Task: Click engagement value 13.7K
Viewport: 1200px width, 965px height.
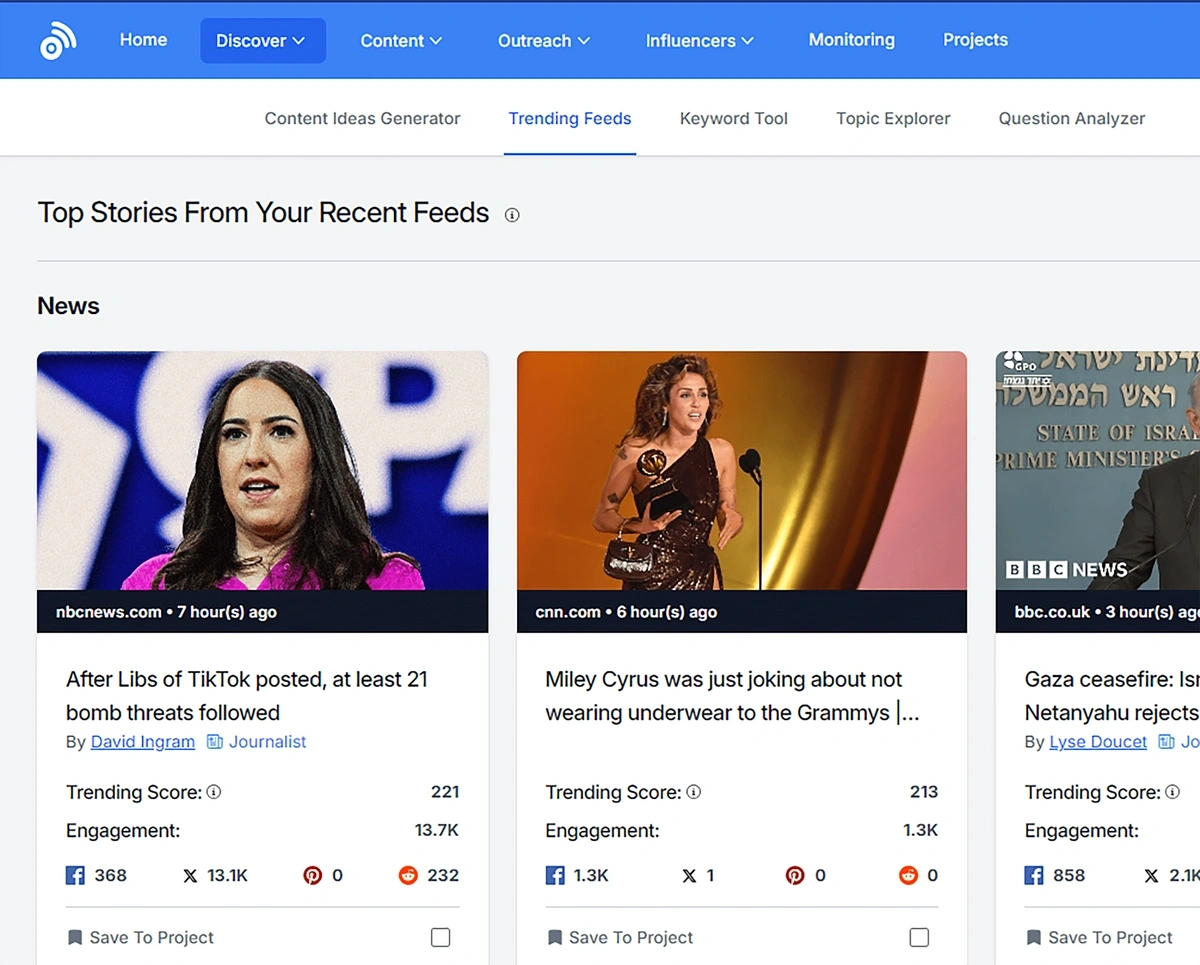Action: pos(437,830)
